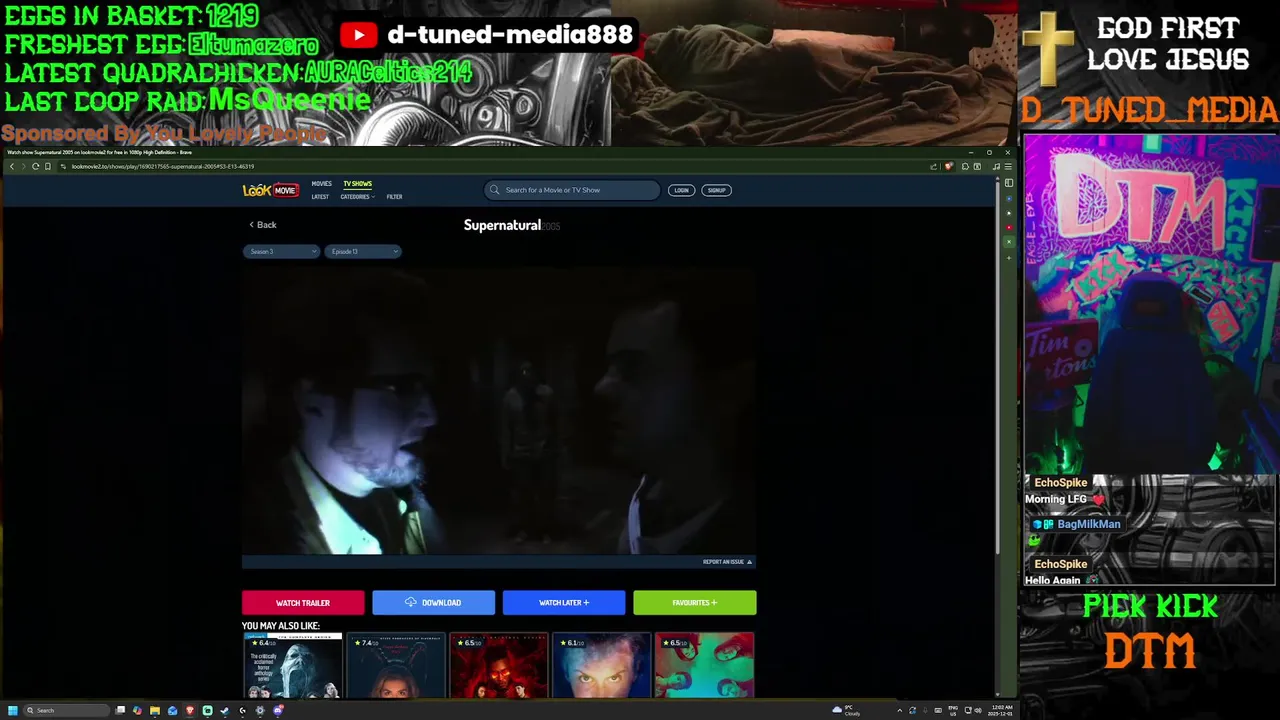
Task: Click Watch Trailer button
Action: [x=303, y=602]
